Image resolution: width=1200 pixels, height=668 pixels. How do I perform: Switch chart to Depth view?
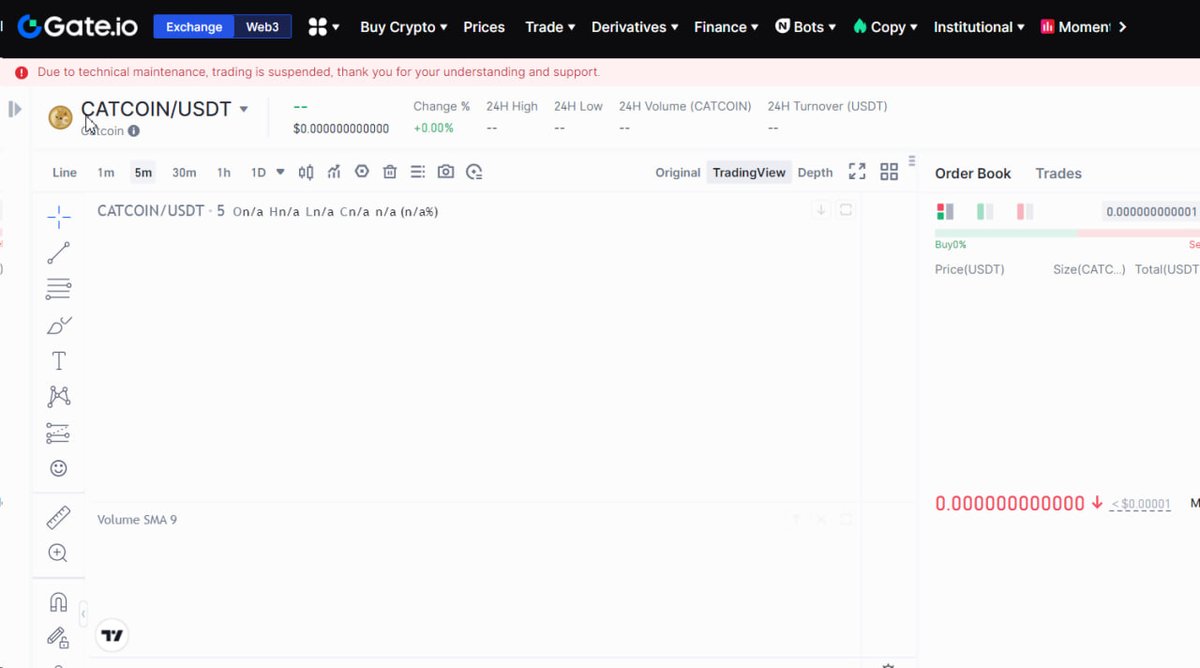pos(815,172)
